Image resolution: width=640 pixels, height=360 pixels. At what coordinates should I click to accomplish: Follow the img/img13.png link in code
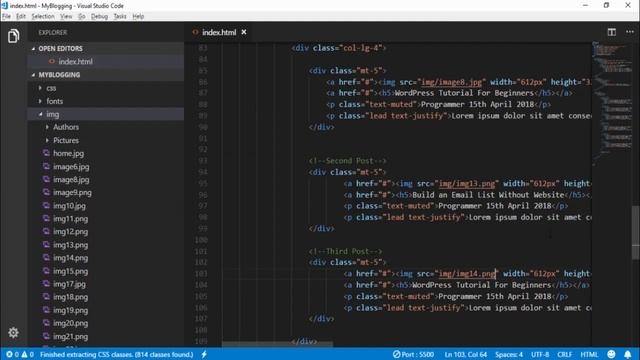(467, 184)
